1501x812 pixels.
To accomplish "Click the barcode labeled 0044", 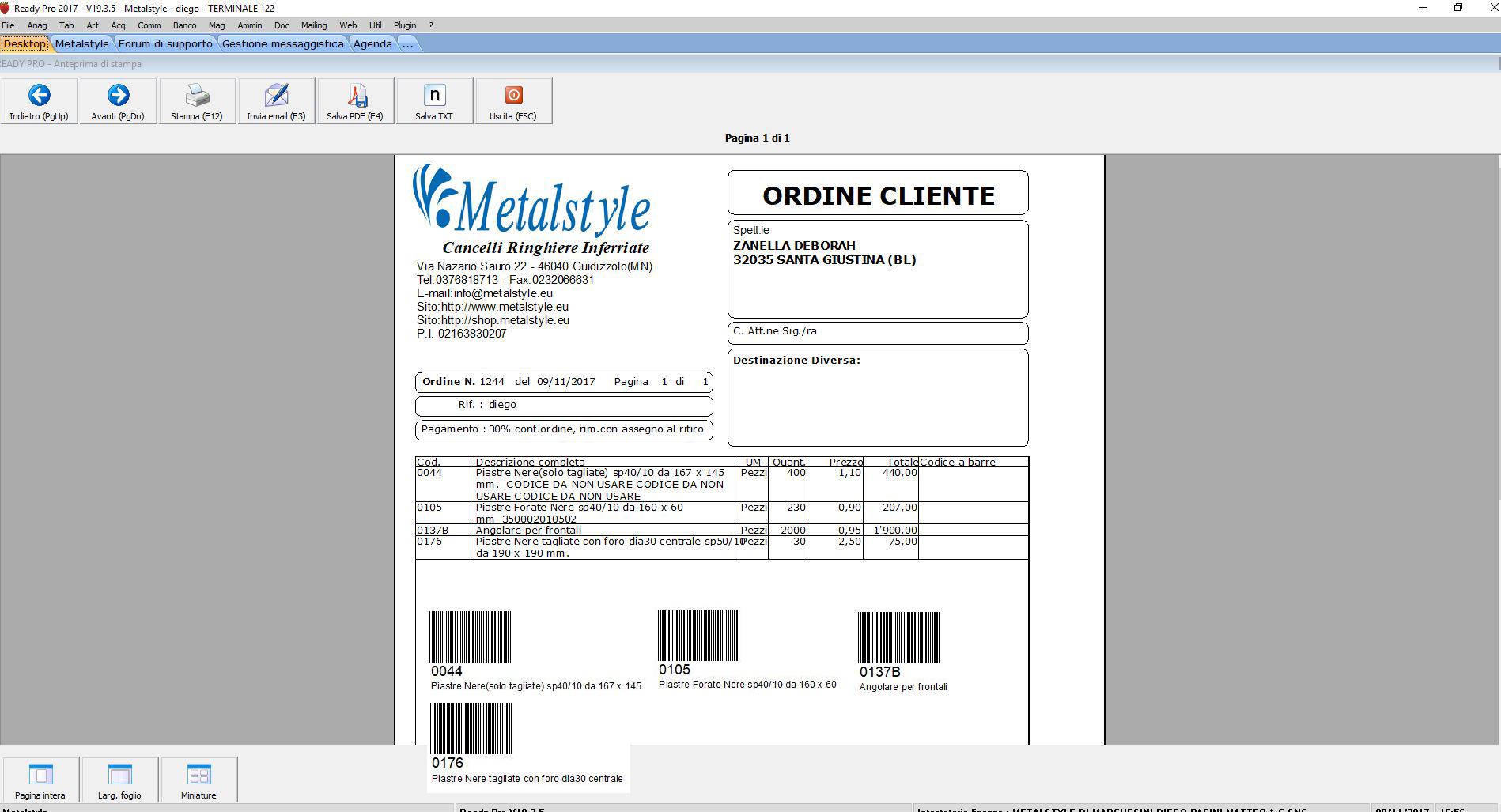I will coord(470,636).
